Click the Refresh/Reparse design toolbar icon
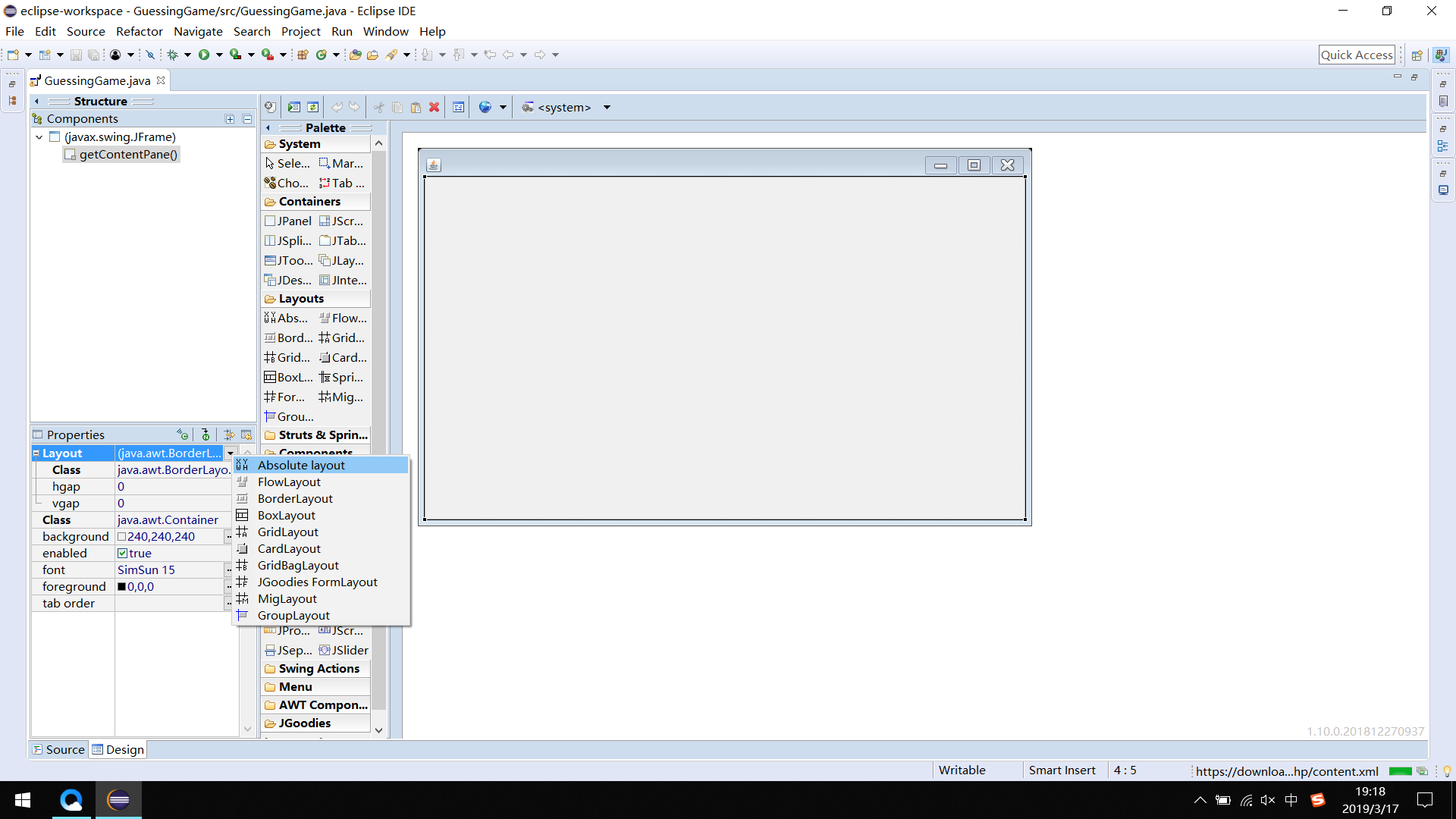This screenshot has height=819, width=1456. click(312, 107)
